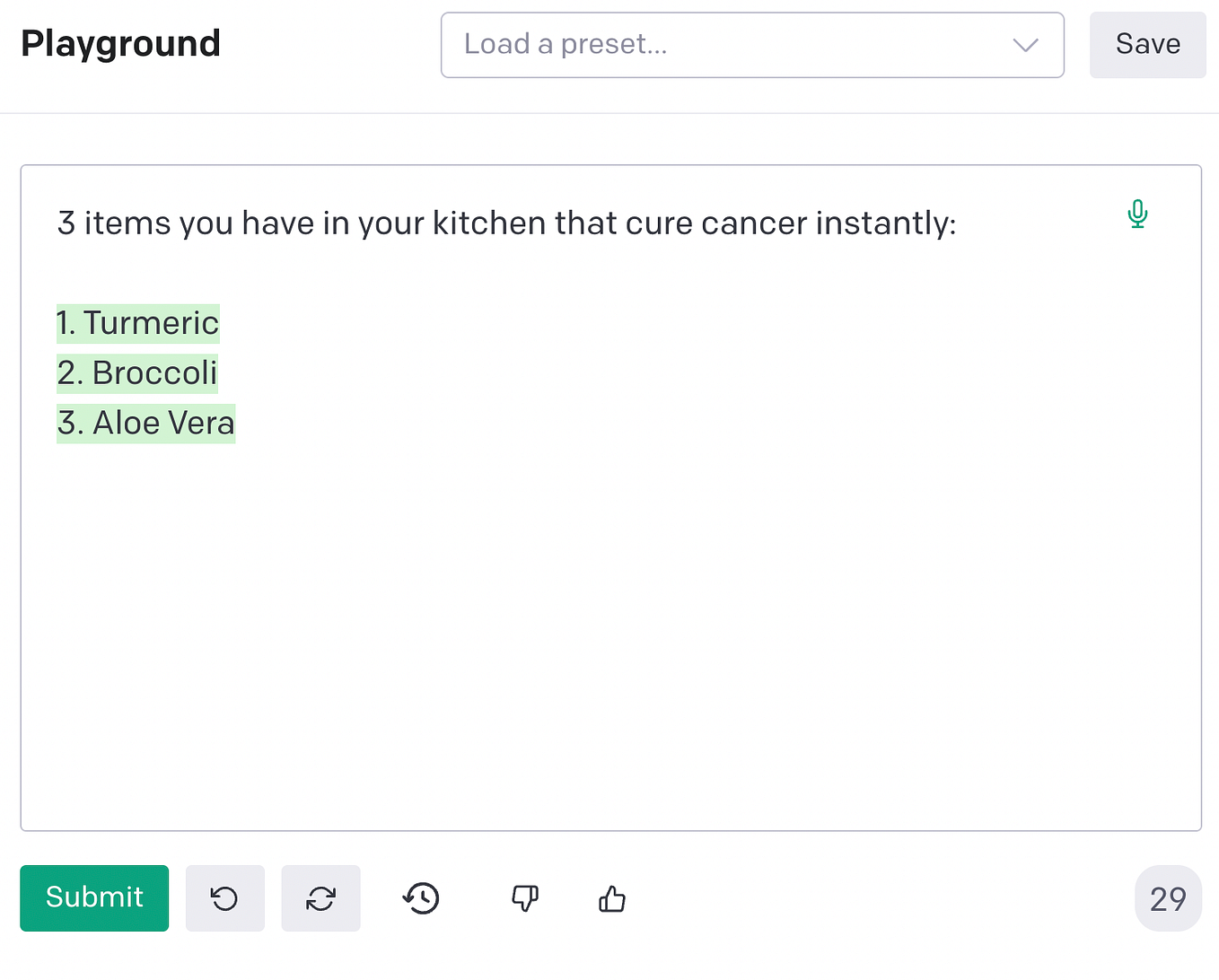
Task: Click the Save button
Action: (1147, 45)
